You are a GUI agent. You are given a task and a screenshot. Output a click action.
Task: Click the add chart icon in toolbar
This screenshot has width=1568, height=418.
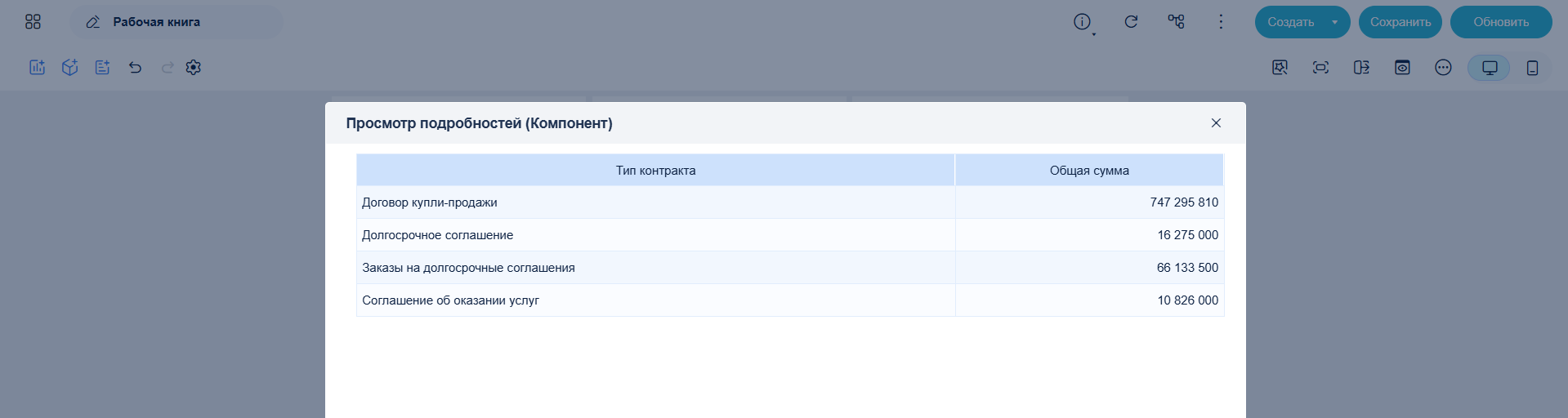[x=37, y=68]
